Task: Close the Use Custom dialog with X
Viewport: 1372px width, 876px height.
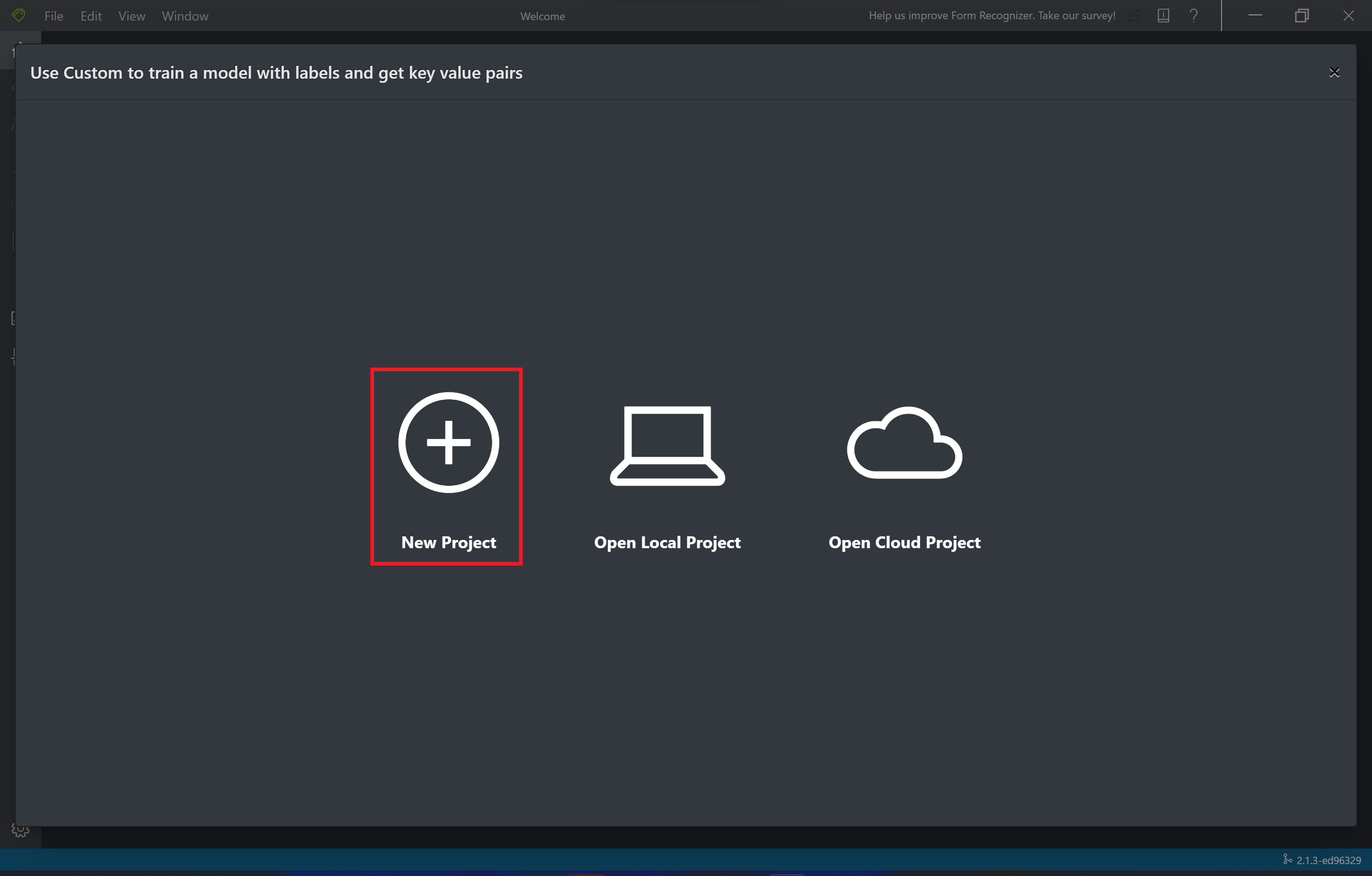Action: (1334, 72)
